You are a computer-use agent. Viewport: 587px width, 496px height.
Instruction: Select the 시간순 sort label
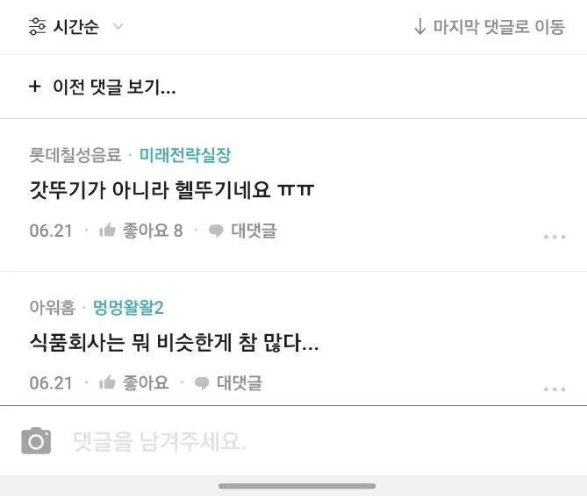[x=76, y=27]
